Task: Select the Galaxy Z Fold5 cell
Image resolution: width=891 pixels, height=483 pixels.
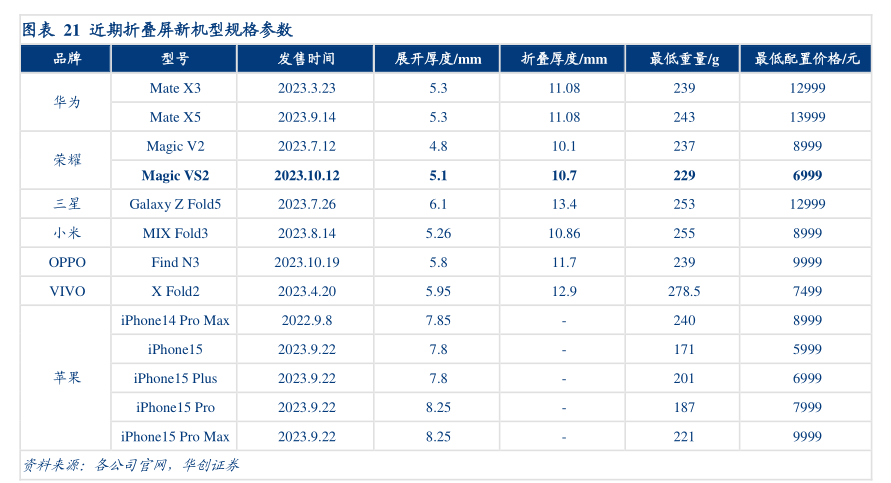Action: (x=175, y=204)
